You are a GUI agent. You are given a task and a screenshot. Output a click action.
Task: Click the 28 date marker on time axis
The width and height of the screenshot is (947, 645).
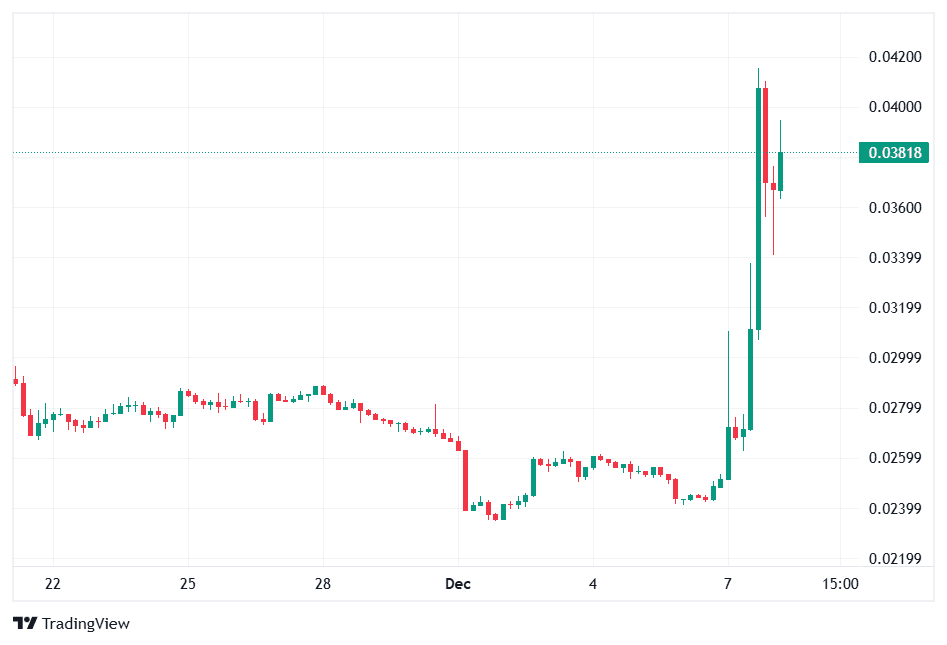tap(323, 584)
